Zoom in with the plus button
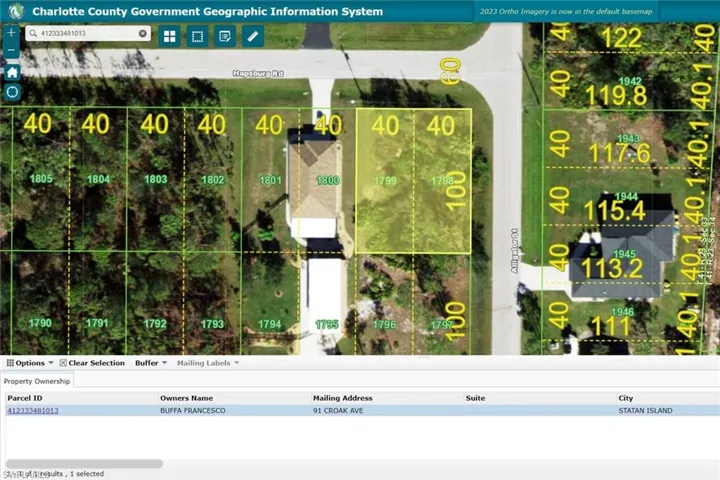 point(11,33)
